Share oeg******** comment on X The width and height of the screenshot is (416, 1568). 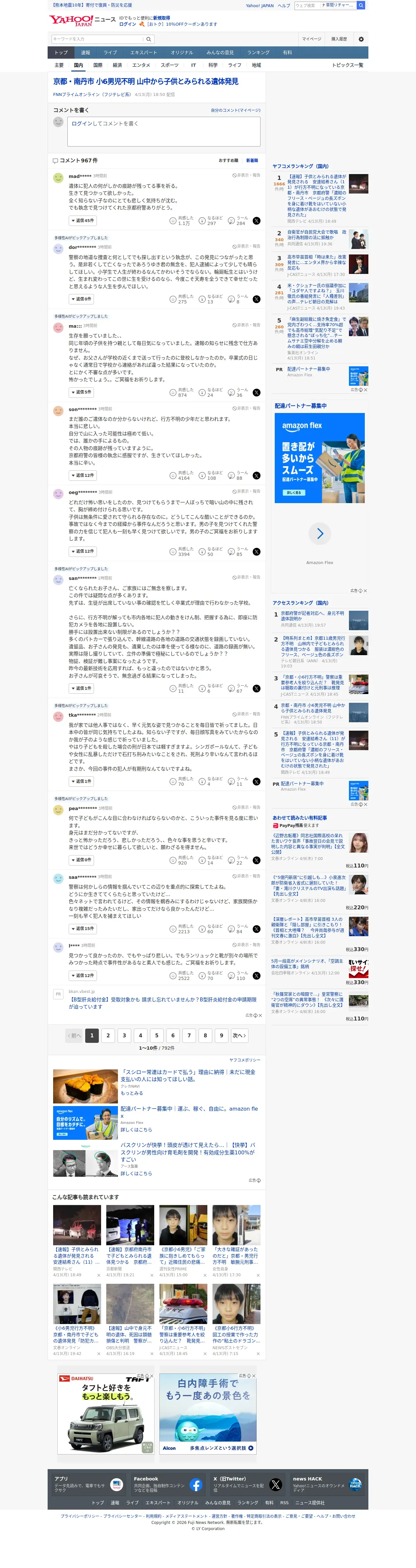257,551
